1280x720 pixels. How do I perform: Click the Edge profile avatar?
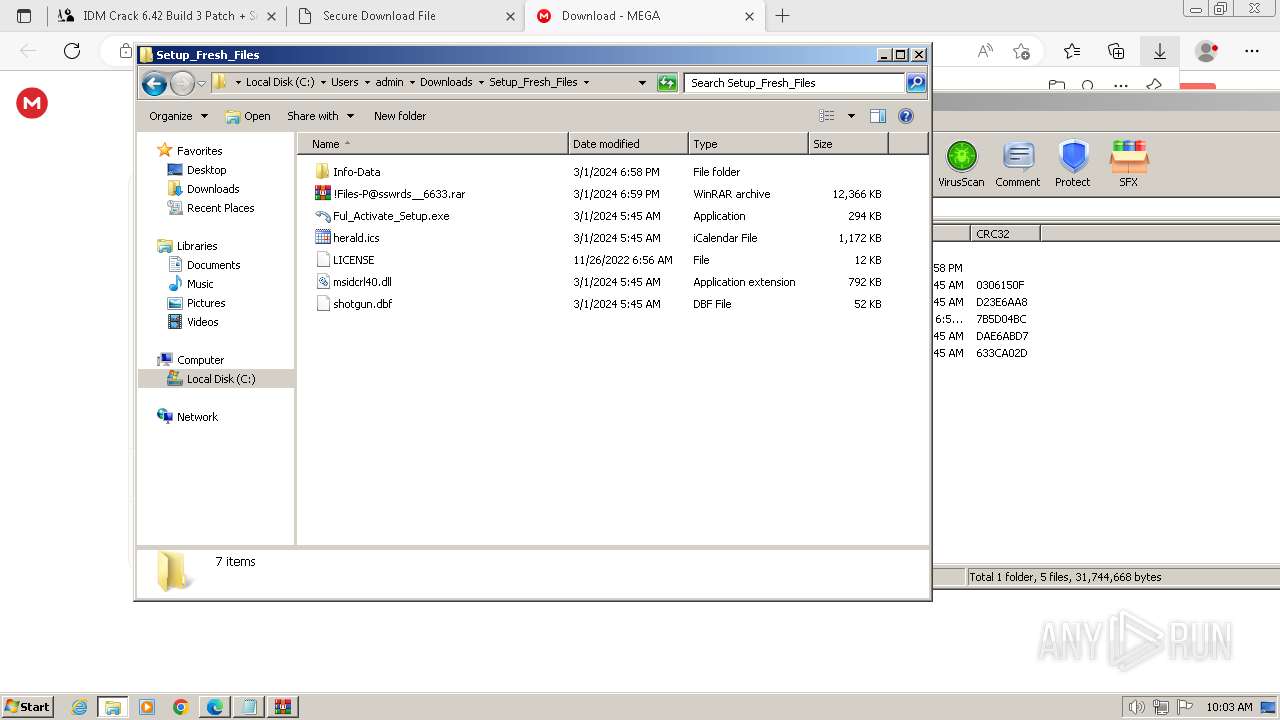[1207, 51]
